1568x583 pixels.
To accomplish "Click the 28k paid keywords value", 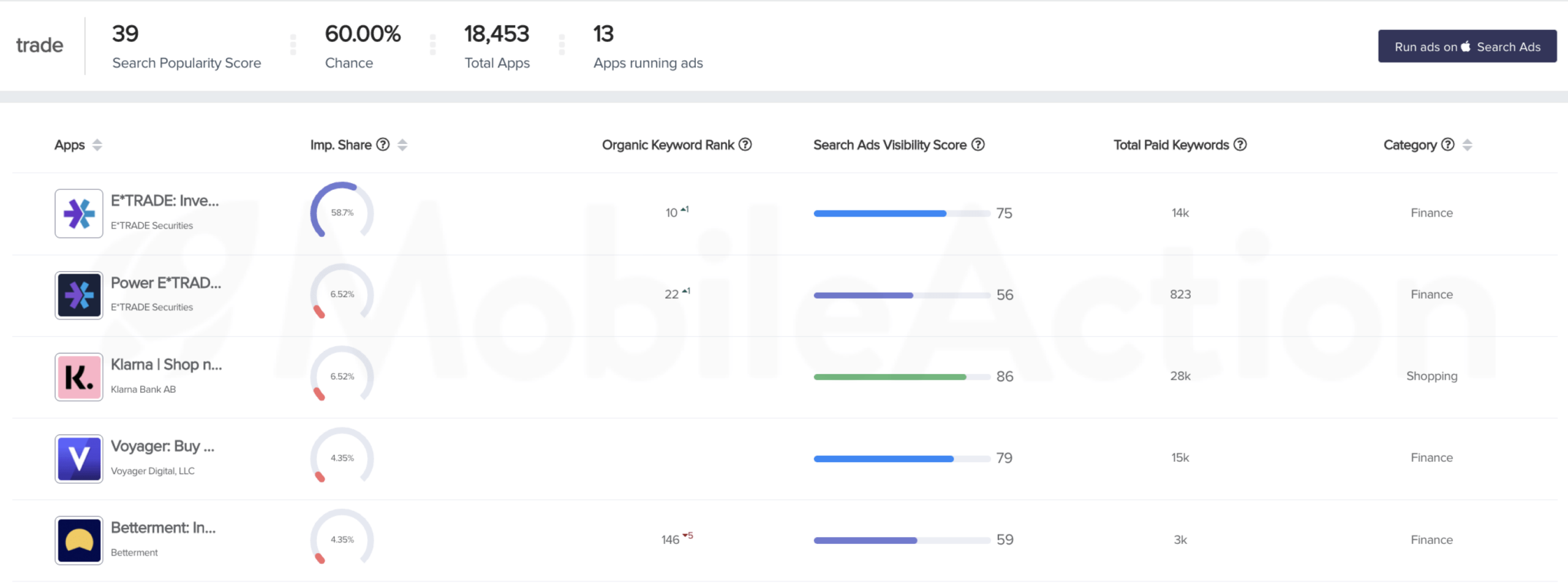I will pos(1180,375).
